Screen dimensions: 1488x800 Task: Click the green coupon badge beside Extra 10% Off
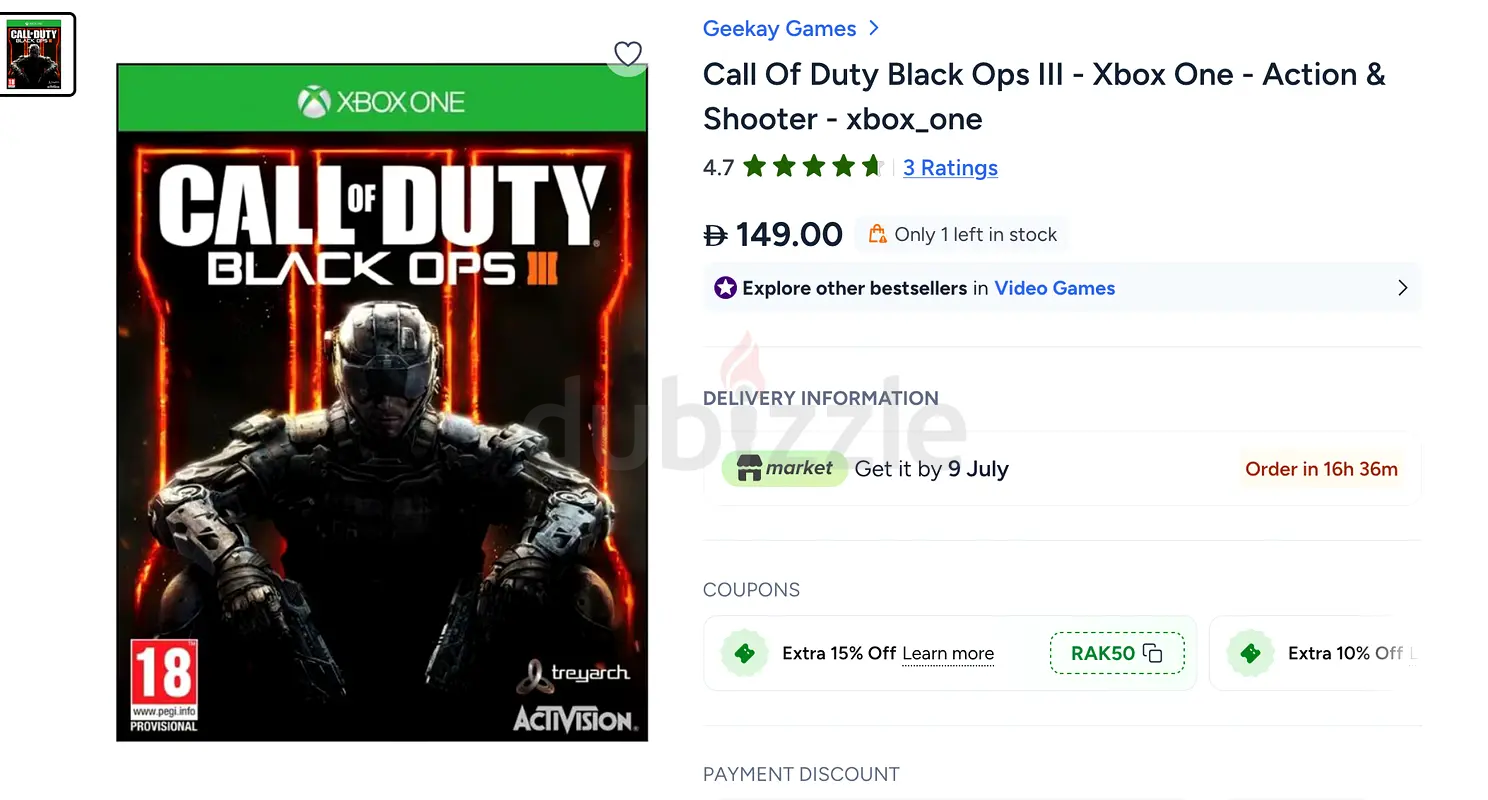tap(1250, 653)
